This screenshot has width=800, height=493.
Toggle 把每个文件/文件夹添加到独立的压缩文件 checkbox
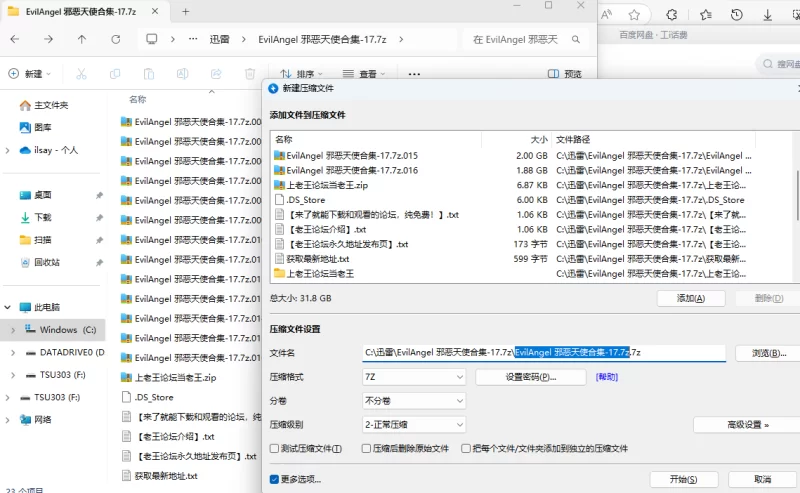click(465, 449)
